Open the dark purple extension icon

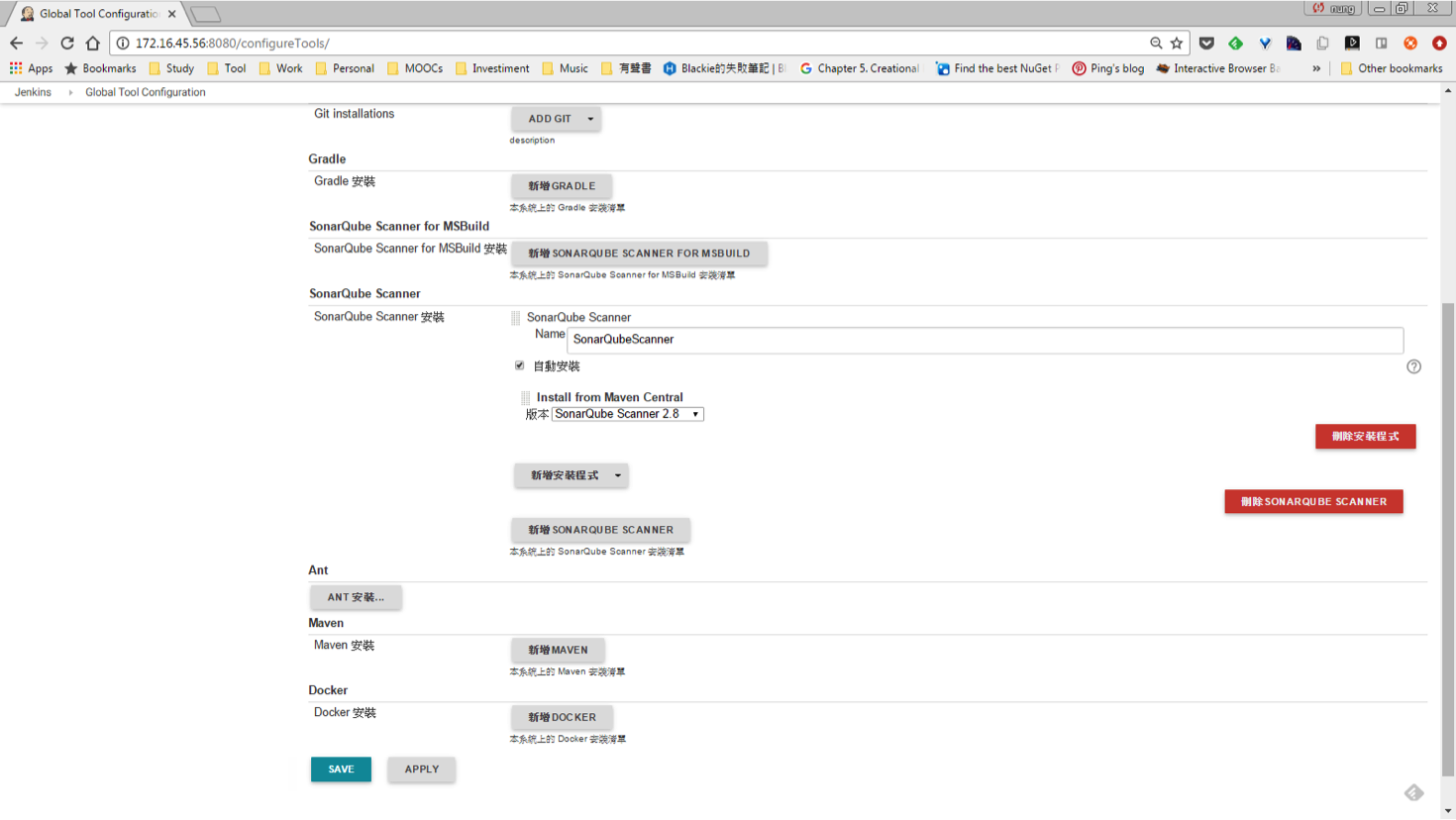point(1294,44)
